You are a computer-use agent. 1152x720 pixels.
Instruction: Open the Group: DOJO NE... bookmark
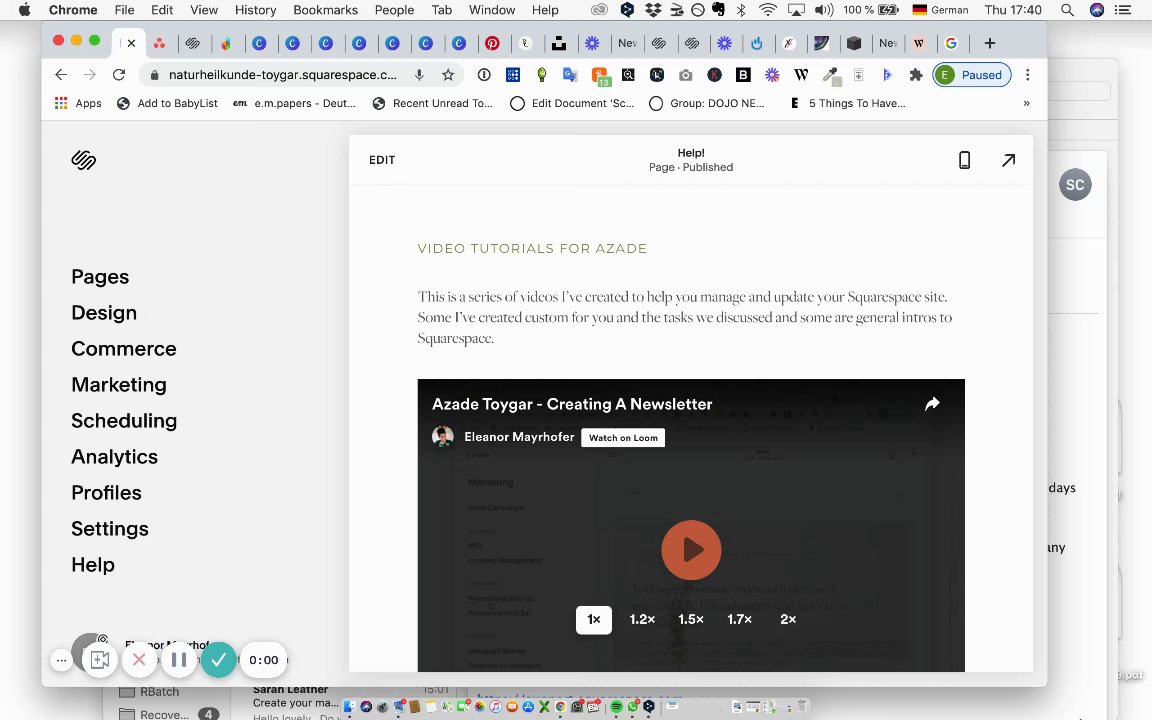(708, 104)
